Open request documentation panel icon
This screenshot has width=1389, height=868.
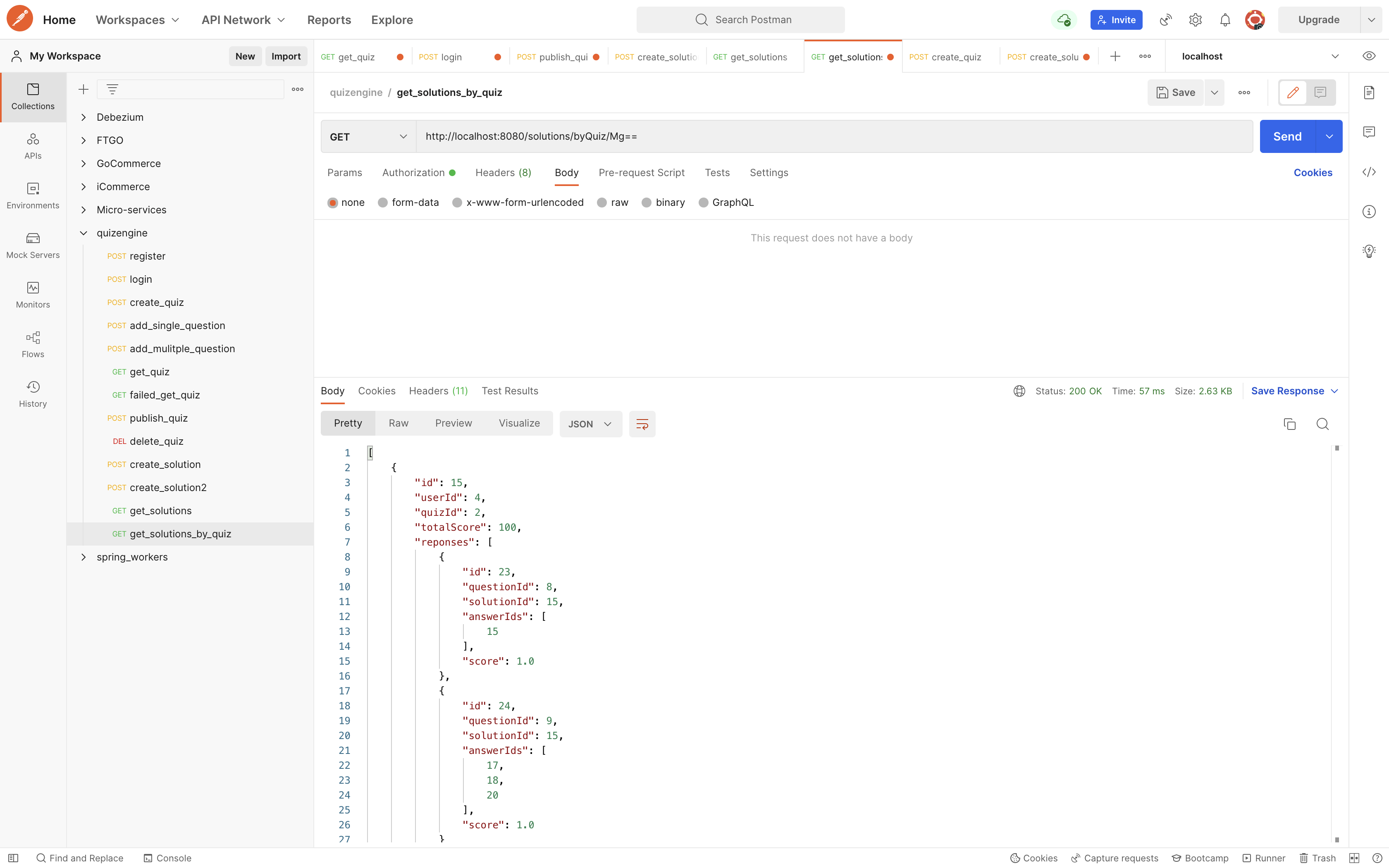[x=1369, y=93]
